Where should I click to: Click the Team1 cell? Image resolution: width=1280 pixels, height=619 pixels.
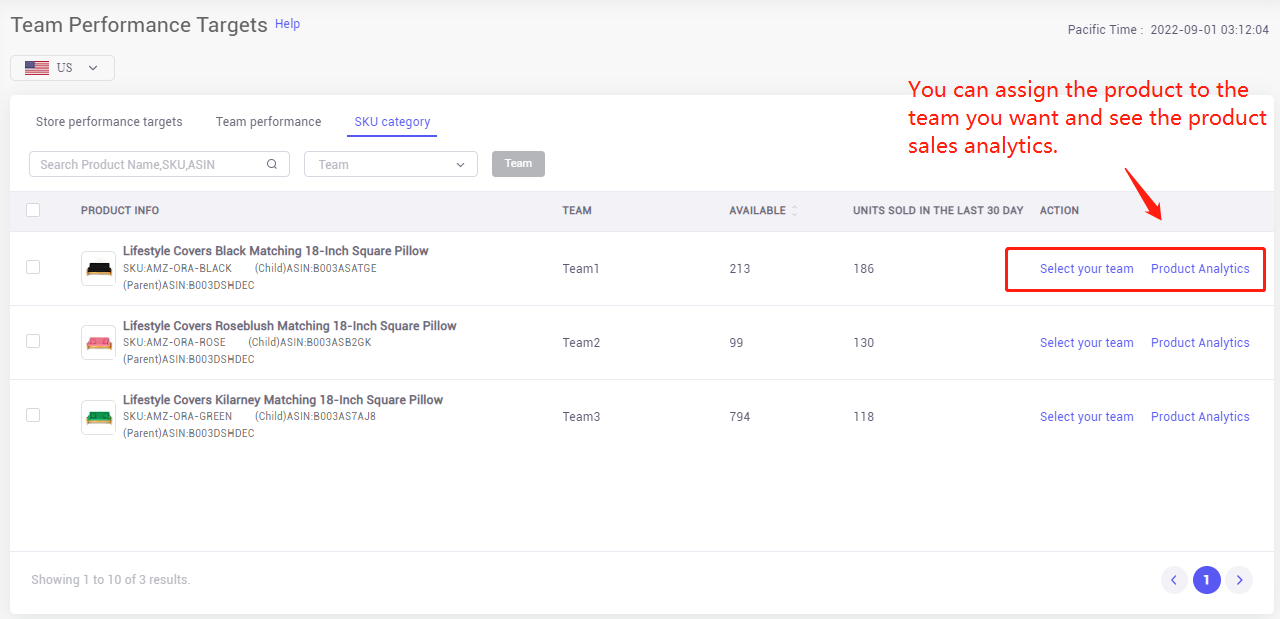point(581,269)
